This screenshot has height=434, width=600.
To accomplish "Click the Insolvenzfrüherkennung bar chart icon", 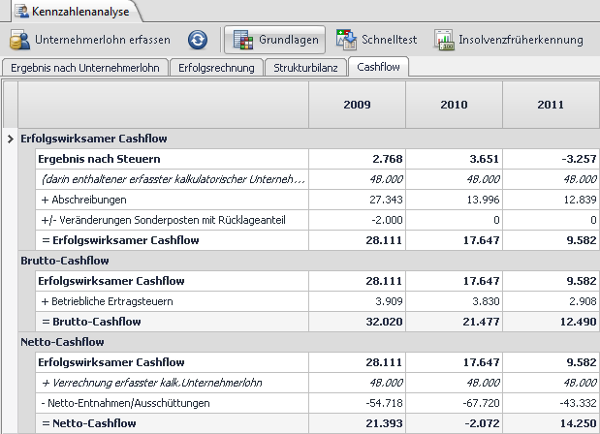I will coord(444,40).
